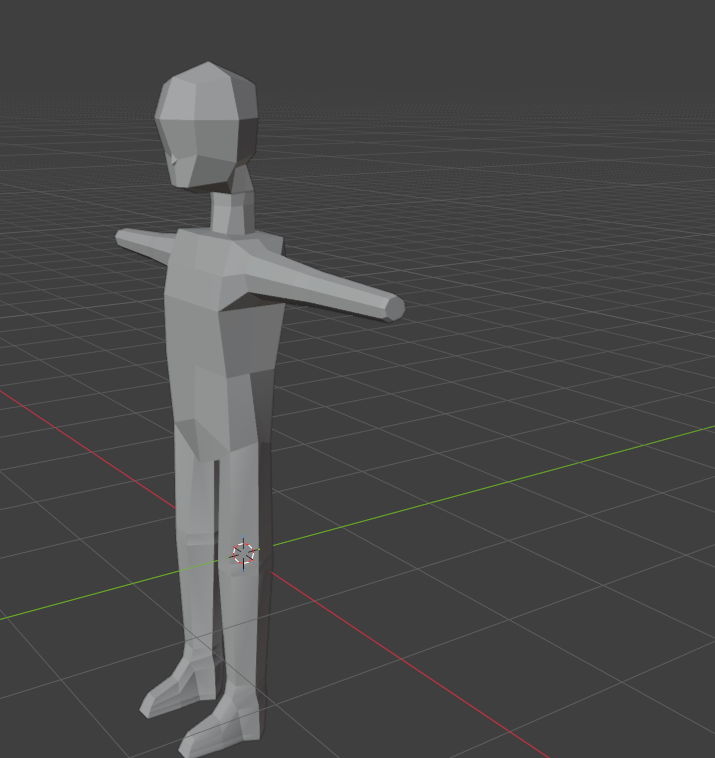Click the 3D cursor crosshair near the knee
Screen dimensions: 715x758
(x=243, y=554)
